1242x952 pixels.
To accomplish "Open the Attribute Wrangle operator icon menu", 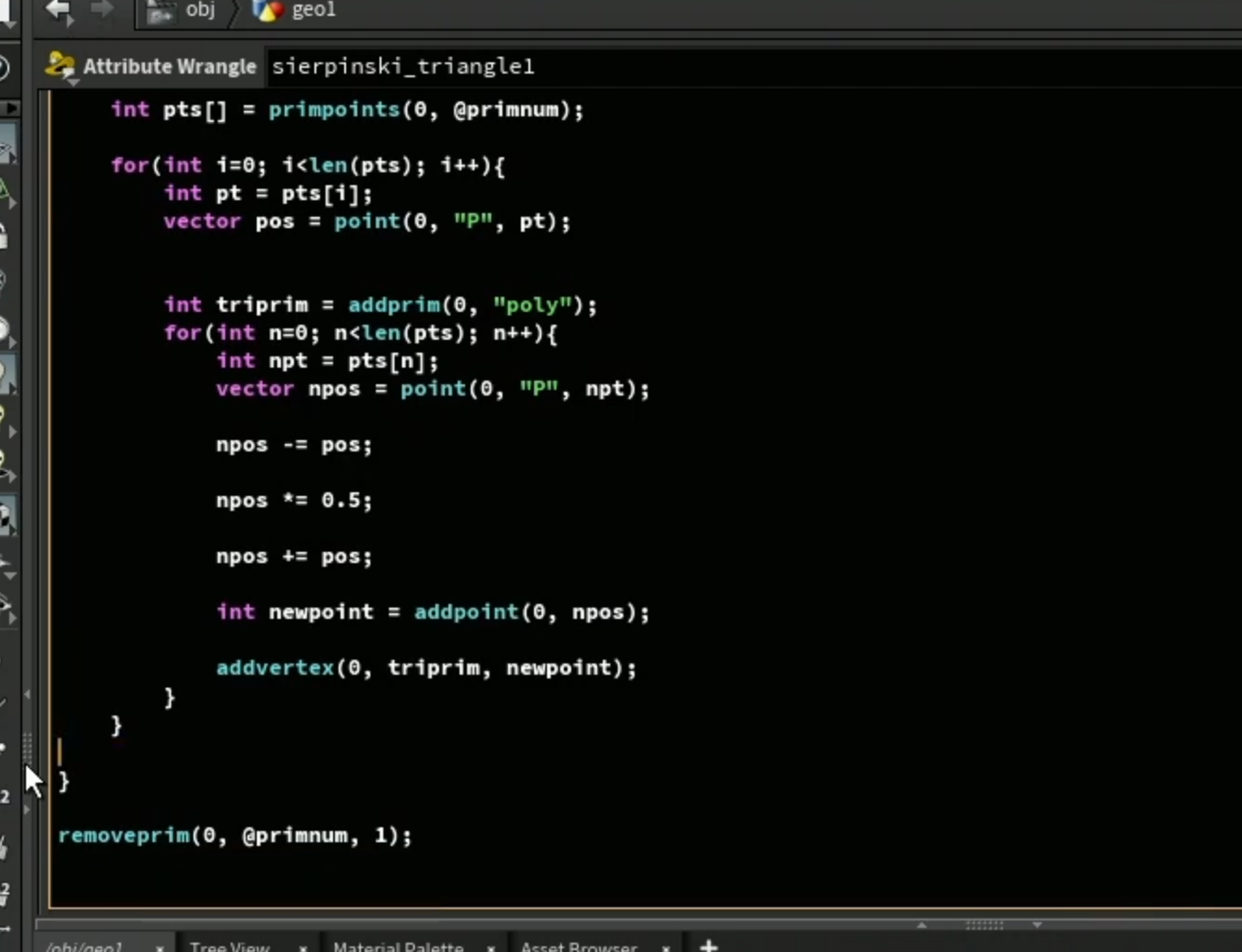I will pos(60,66).
